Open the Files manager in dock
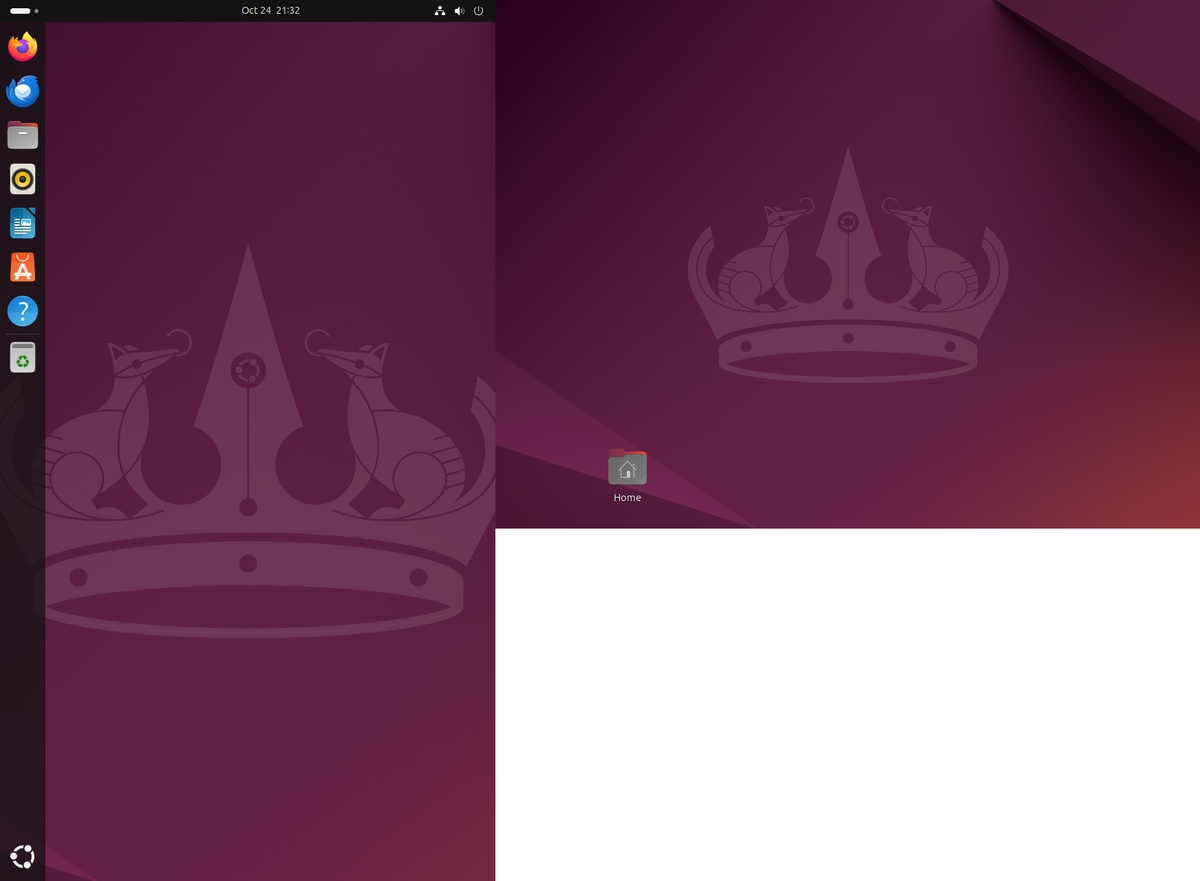This screenshot has width=1200, height=881. coord(22,135)
